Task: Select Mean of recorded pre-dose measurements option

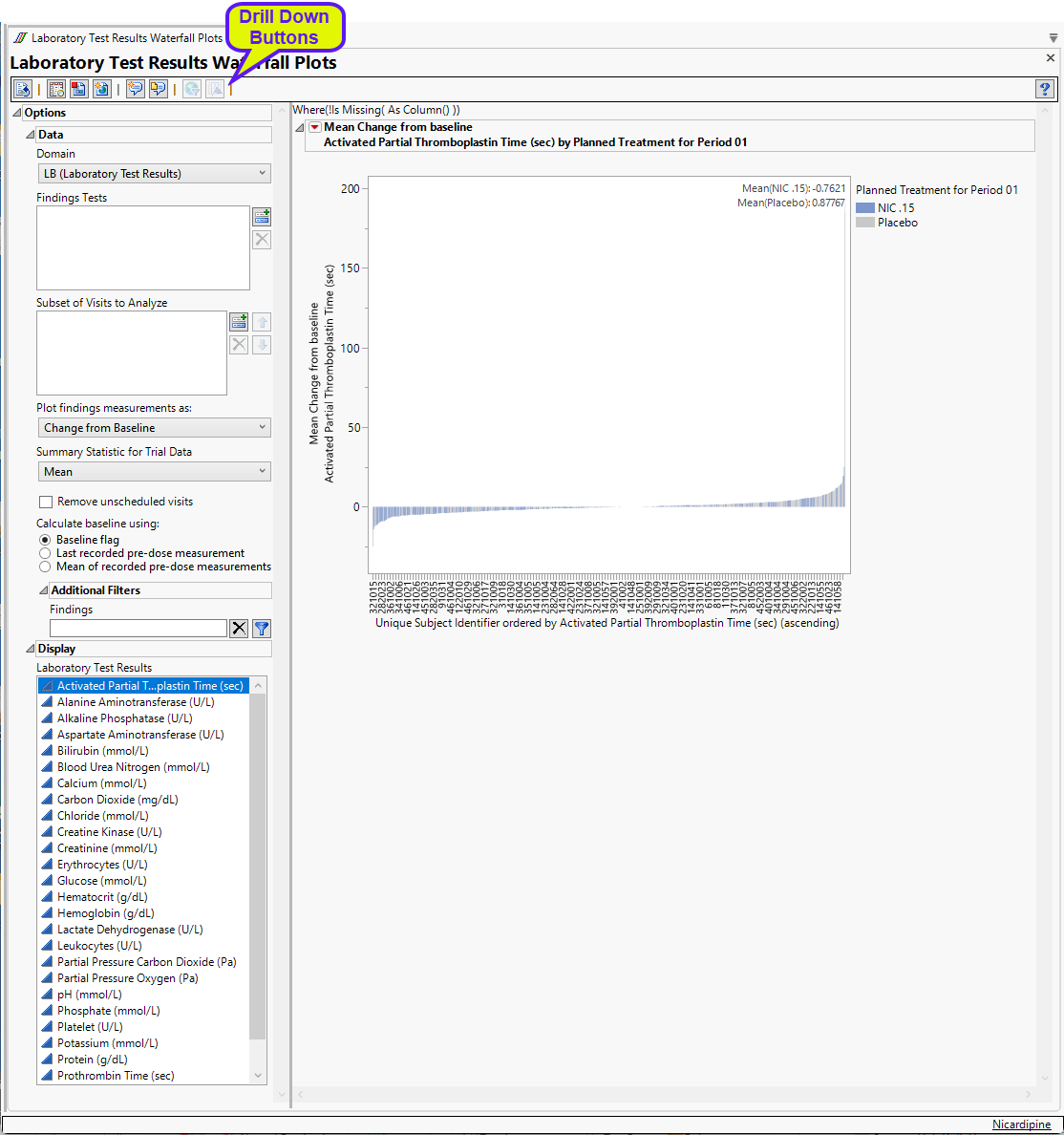Action: pos(45,567)
